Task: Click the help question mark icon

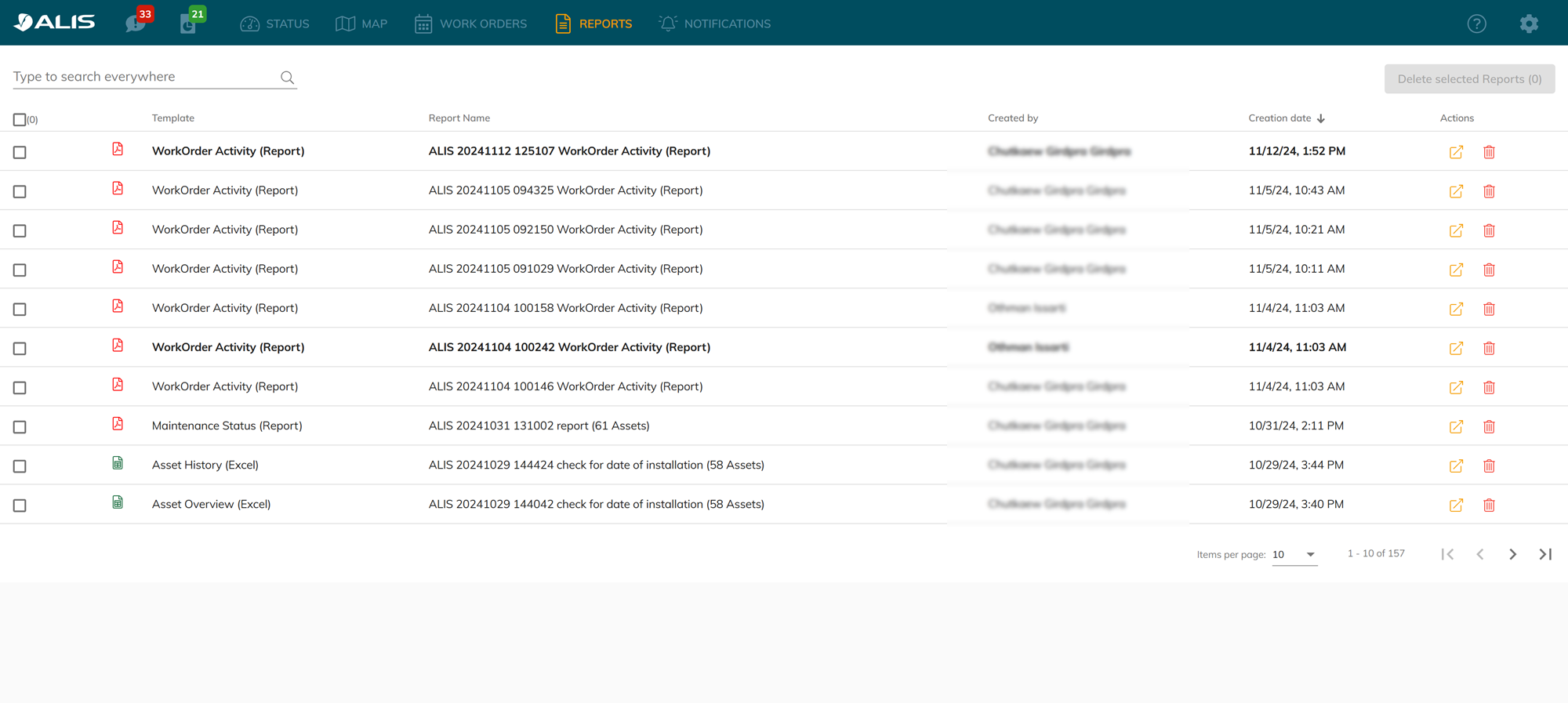Action: tap(1476, 24)
